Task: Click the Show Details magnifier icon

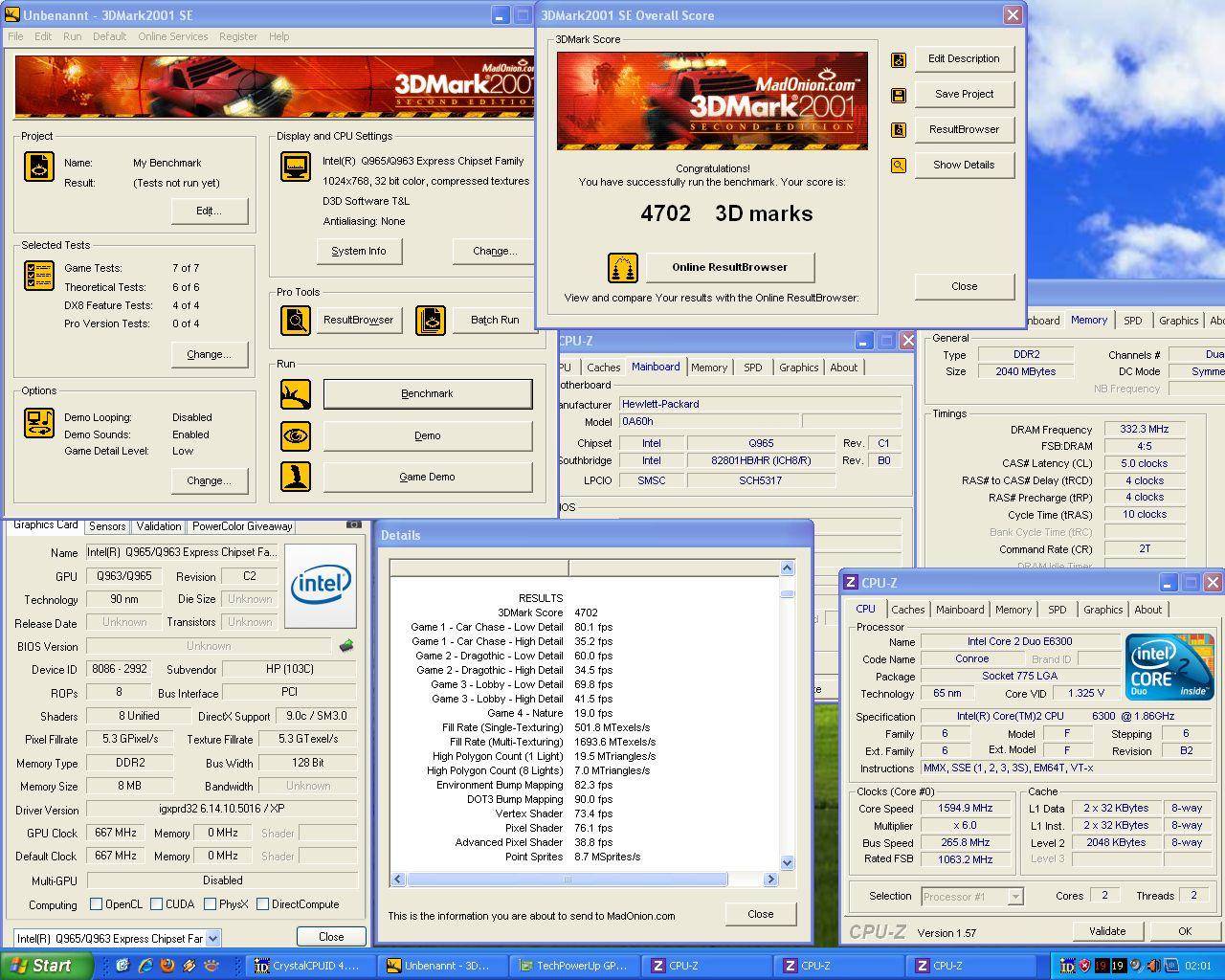Action: coord(898,166)
